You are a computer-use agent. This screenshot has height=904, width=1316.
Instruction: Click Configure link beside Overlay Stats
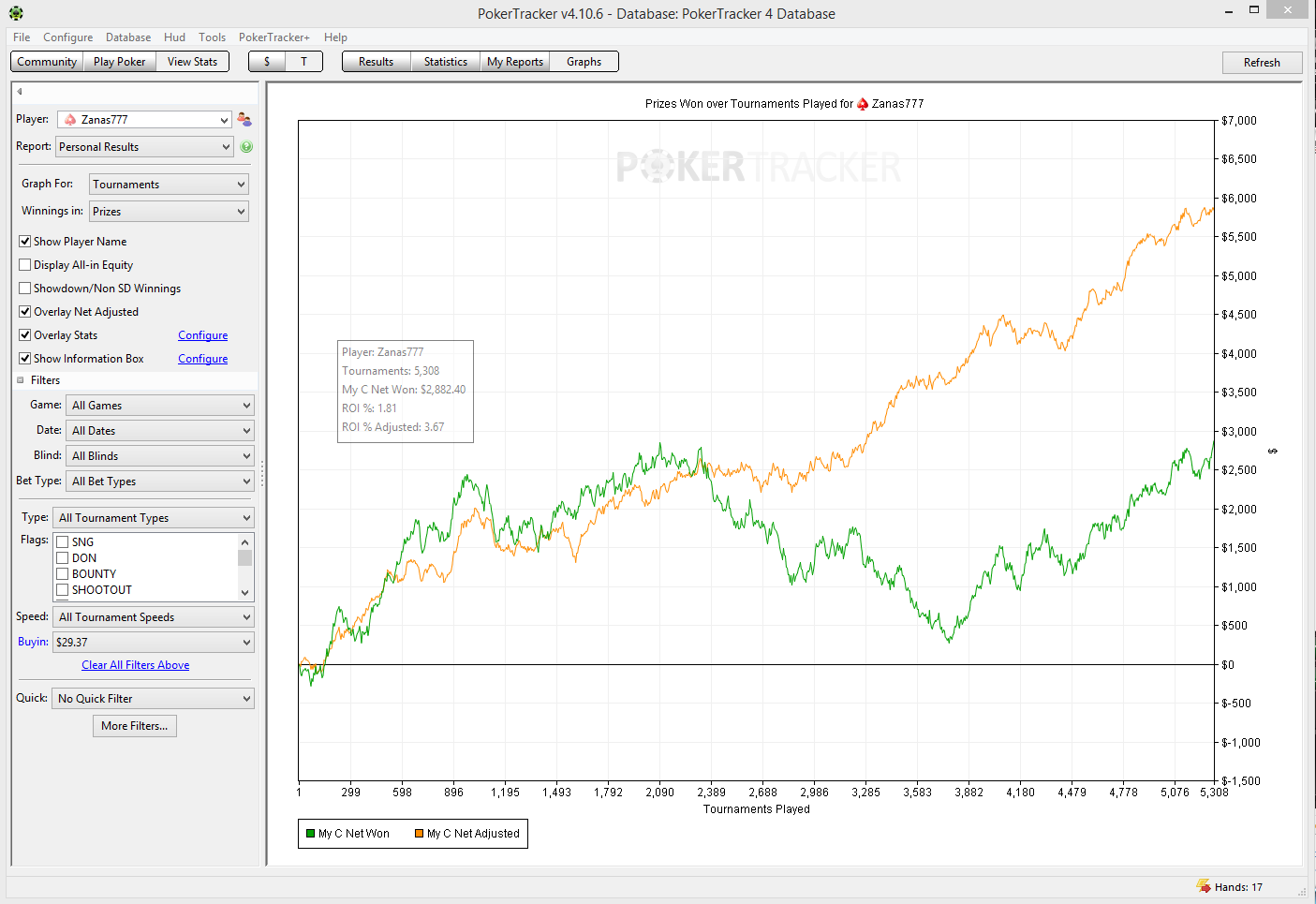(x=203, y=335)
